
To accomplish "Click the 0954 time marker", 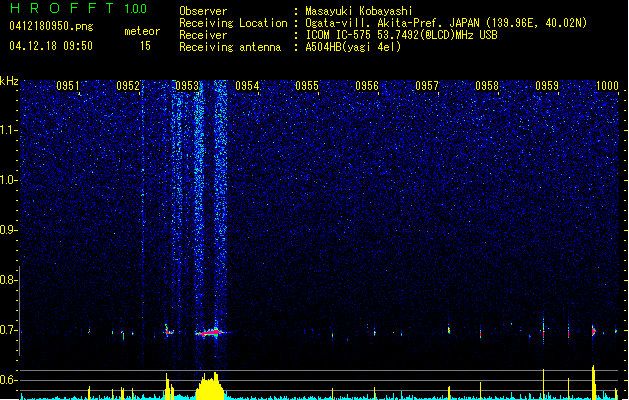I will pyautogui.click(x=247, y=86).
